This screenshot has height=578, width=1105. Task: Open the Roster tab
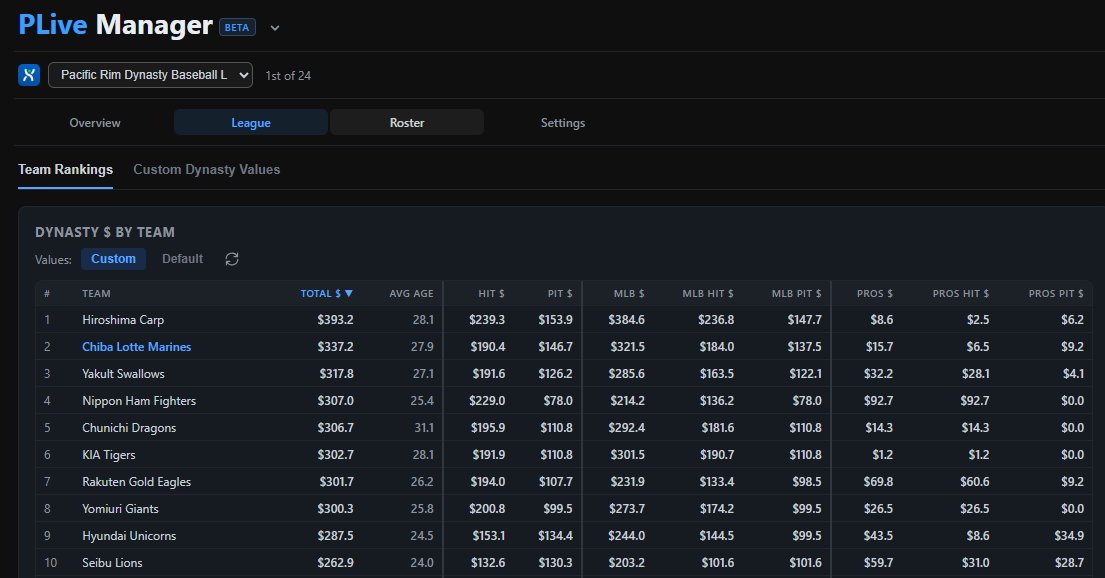pyautogui.click(x=407, y=123)
